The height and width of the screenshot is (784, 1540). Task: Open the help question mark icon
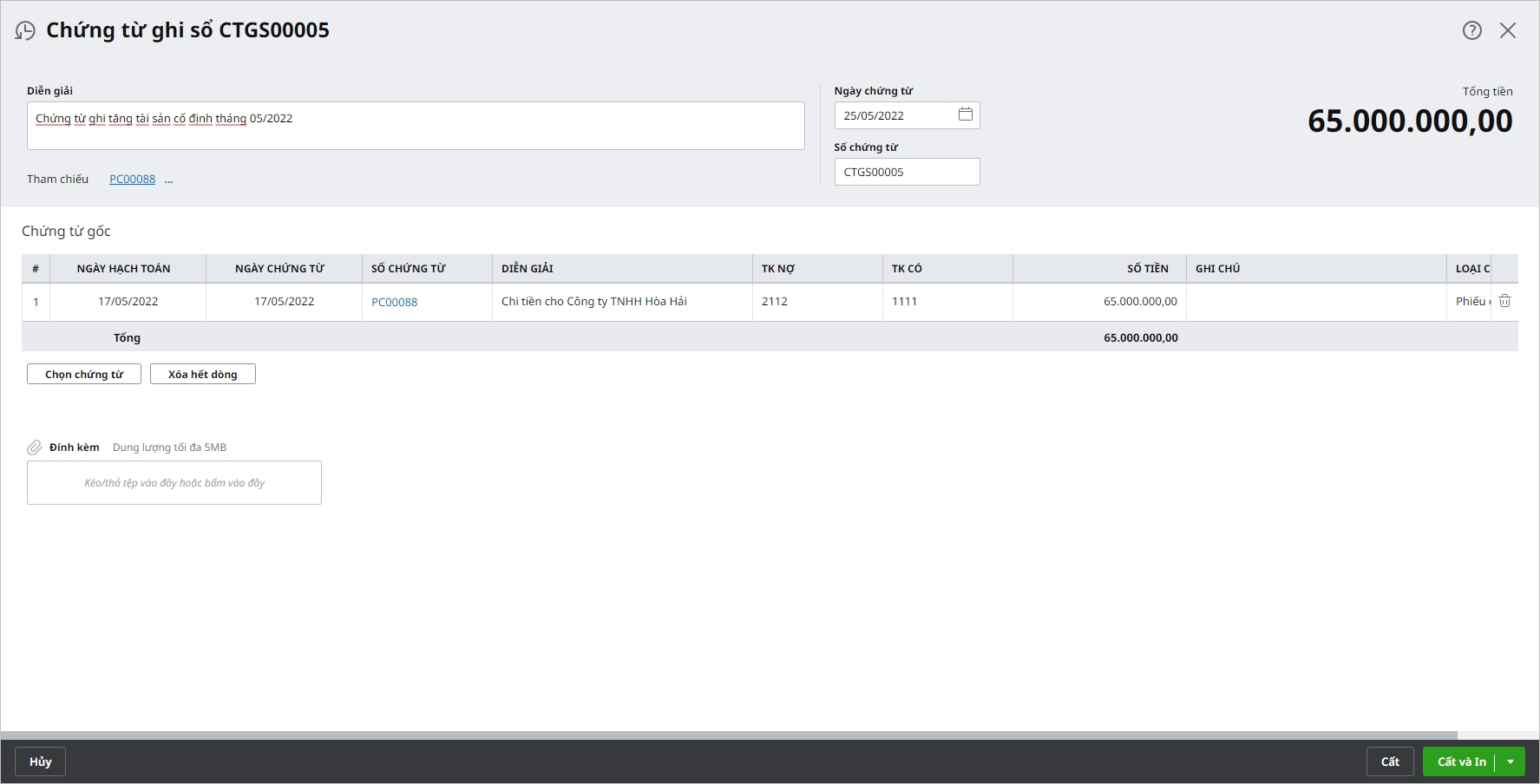point(1471,30)
